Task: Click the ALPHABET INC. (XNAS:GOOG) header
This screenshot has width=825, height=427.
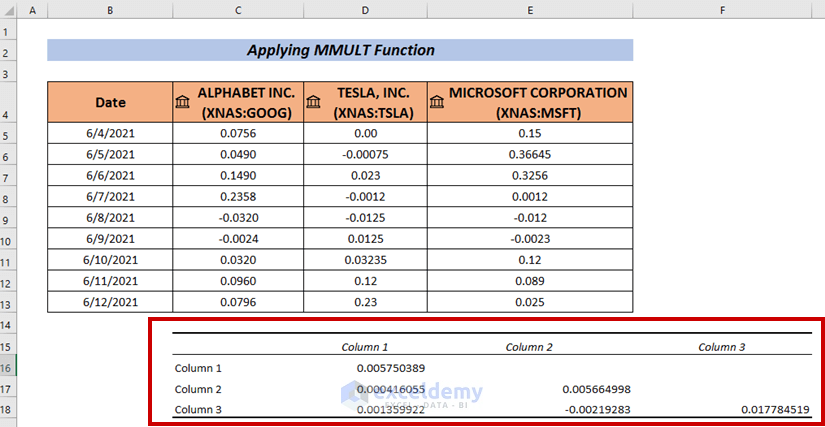Action: [238, 101]
